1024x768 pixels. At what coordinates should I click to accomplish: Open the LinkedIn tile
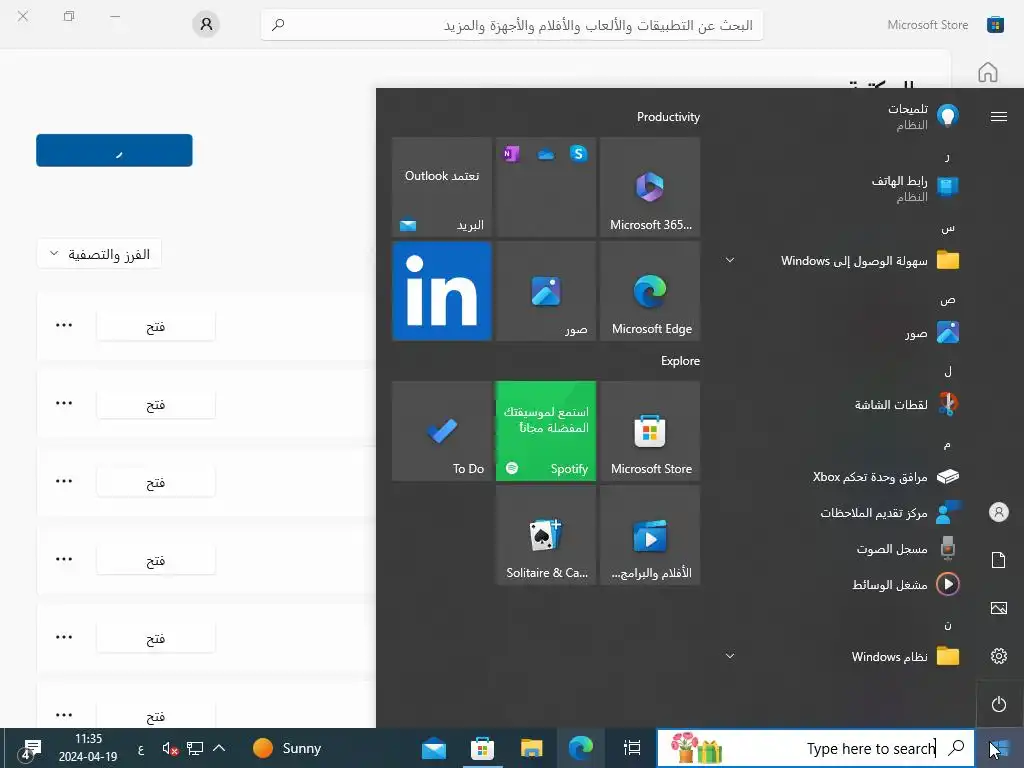click(441, 291)
